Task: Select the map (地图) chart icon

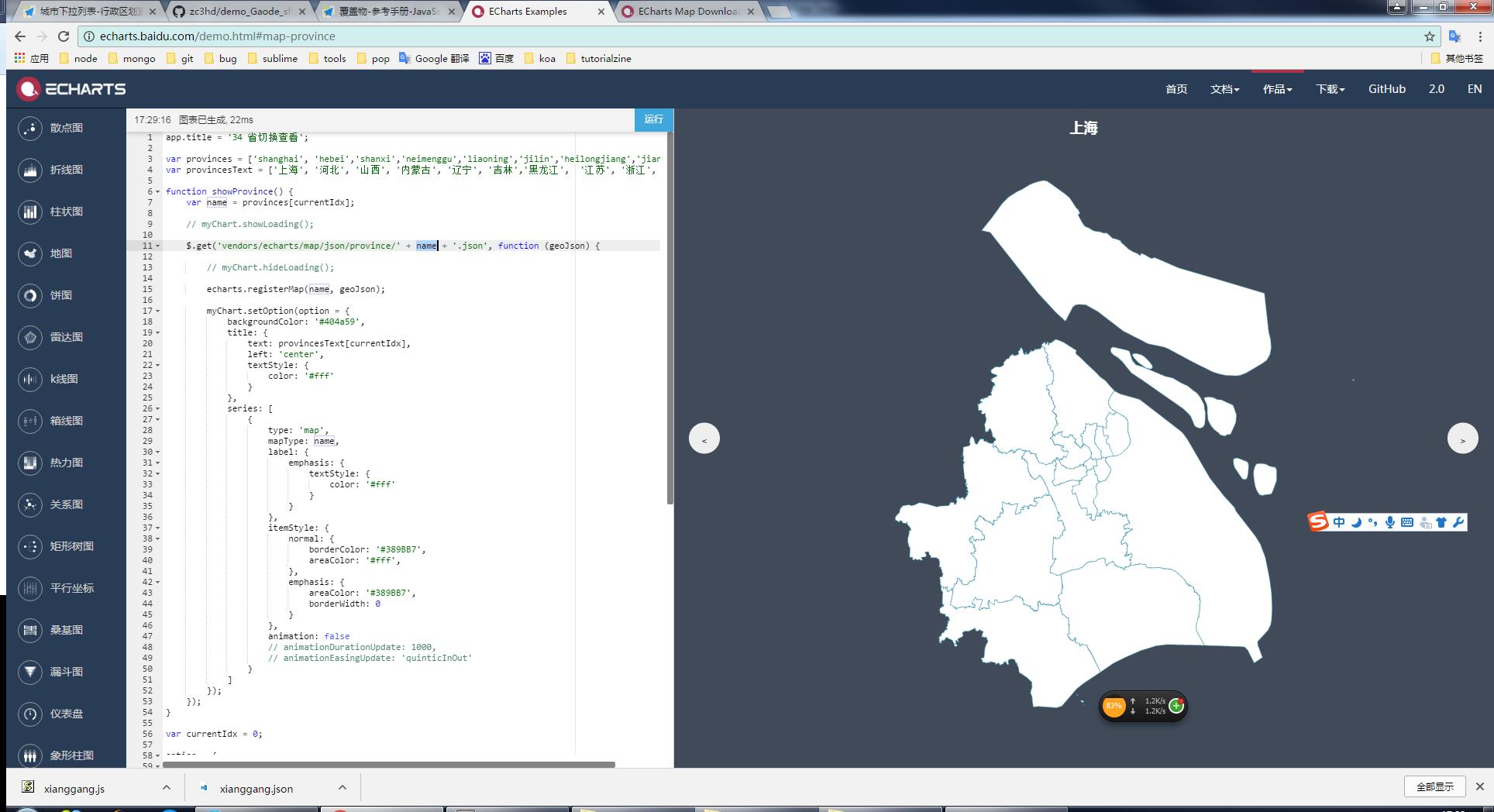Action: [30, 254]
